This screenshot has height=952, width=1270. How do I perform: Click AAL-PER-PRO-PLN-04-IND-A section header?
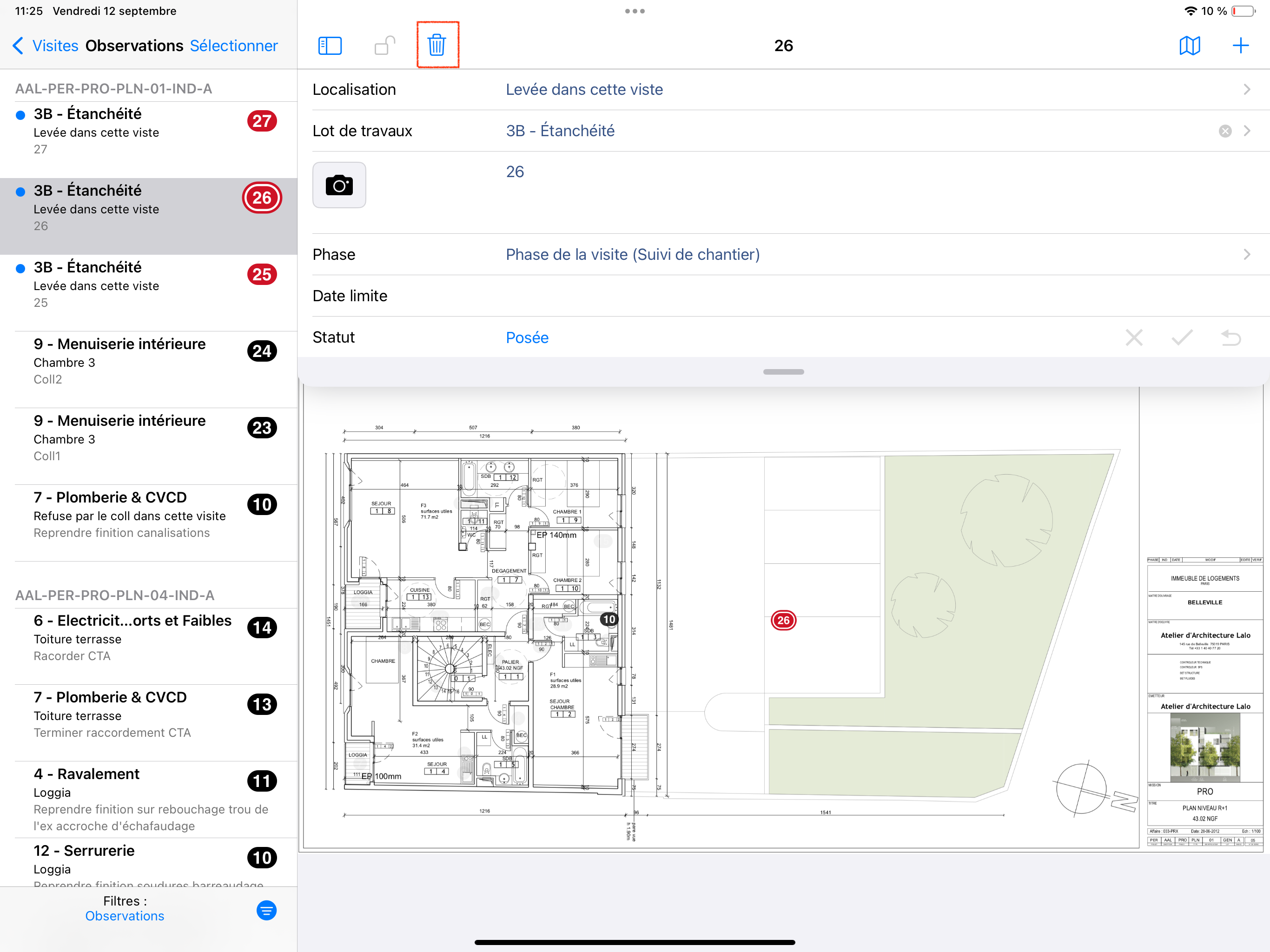point(115,595)
